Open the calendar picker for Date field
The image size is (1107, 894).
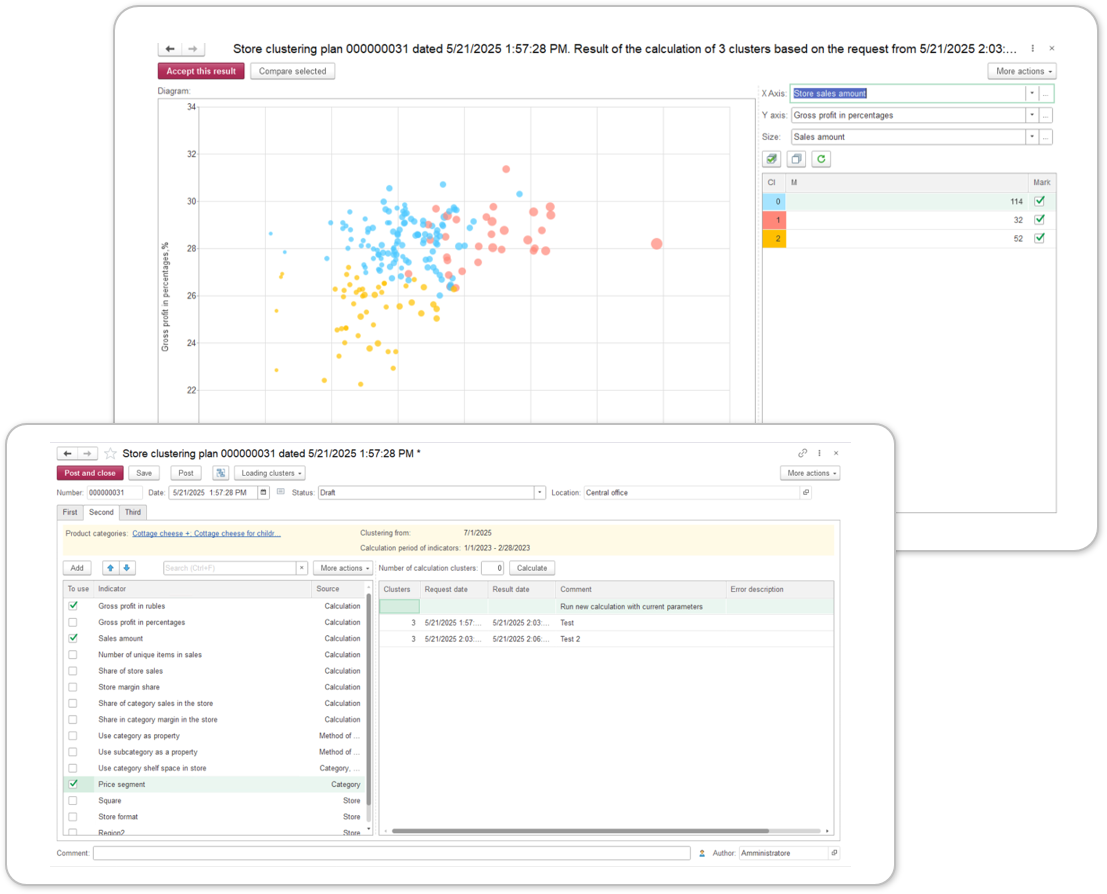pyautogui.click(x=263, y=493)
